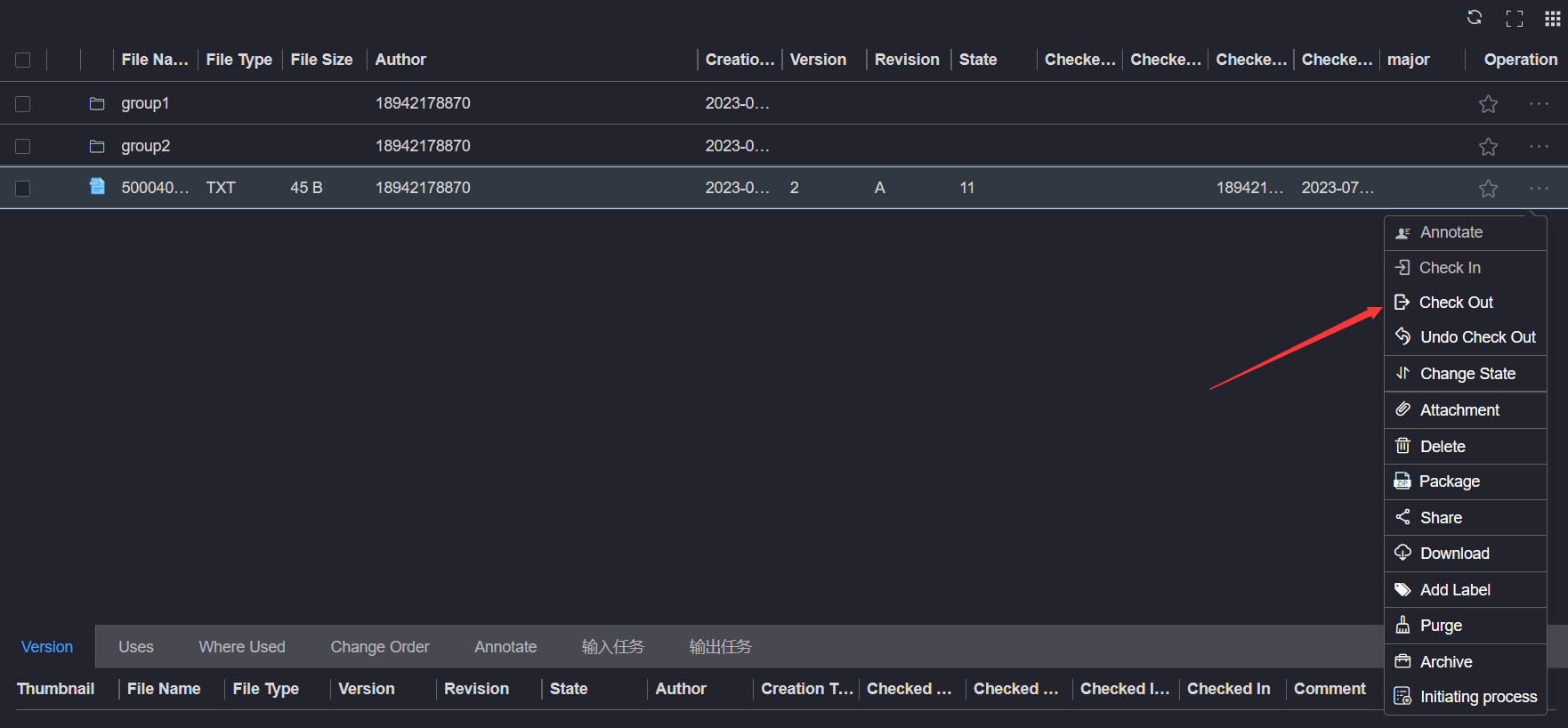The width and height of the screenshot is (1568, 728).
Task: Select Delete in the context menu
Action: pyautogui.click(x=1466, y=447)
